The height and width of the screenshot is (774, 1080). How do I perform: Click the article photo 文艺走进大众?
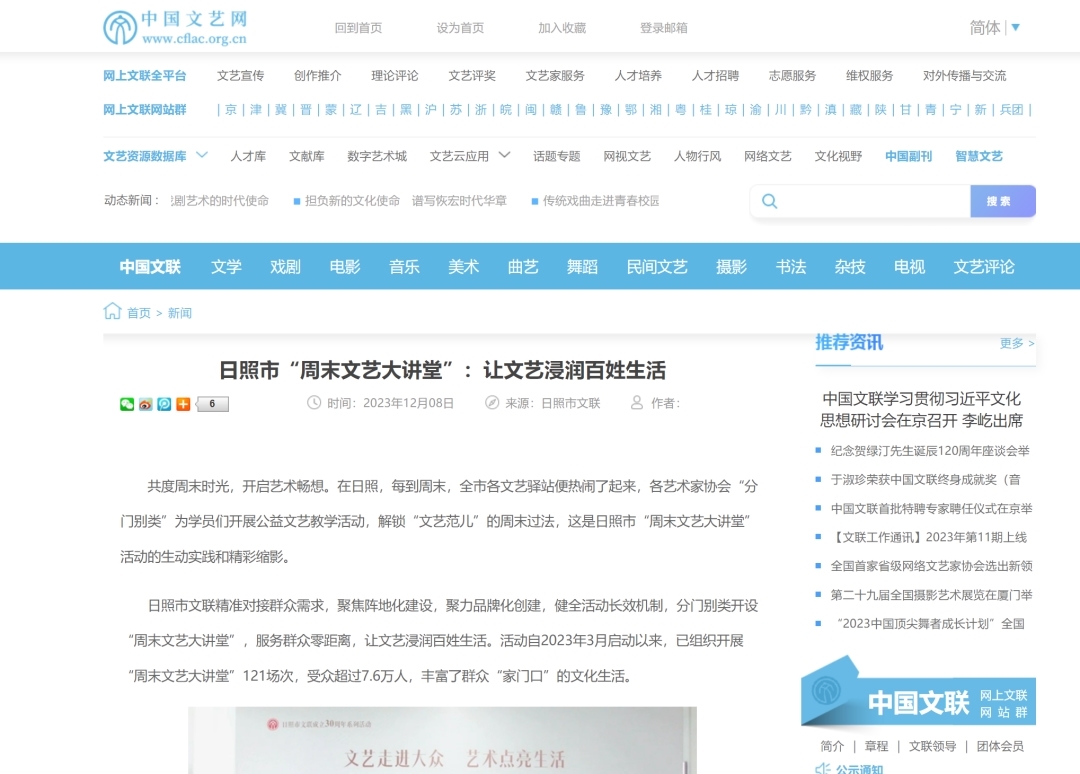[442, 740]
